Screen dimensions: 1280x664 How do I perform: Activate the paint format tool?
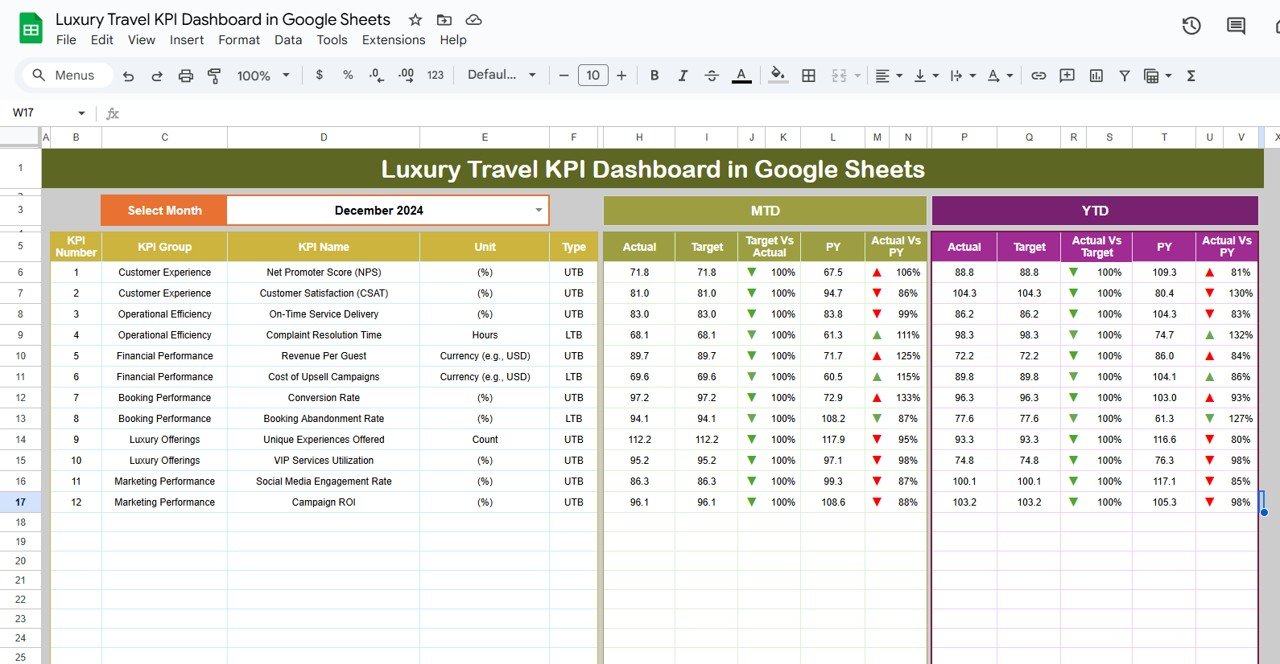(213, 75)
